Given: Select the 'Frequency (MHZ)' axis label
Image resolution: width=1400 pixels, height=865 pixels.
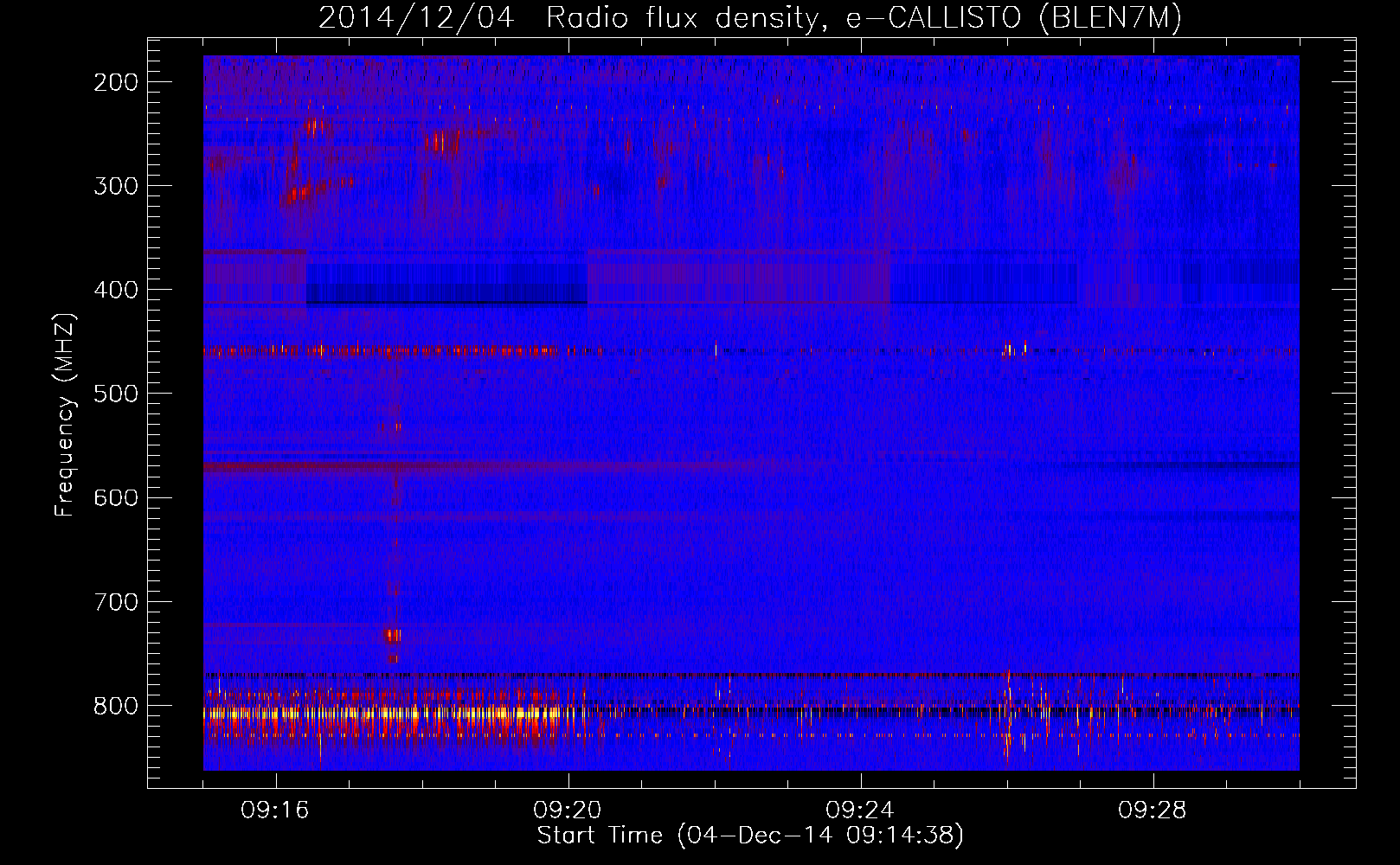Looking at the screenshot, I should click(65, 415).
